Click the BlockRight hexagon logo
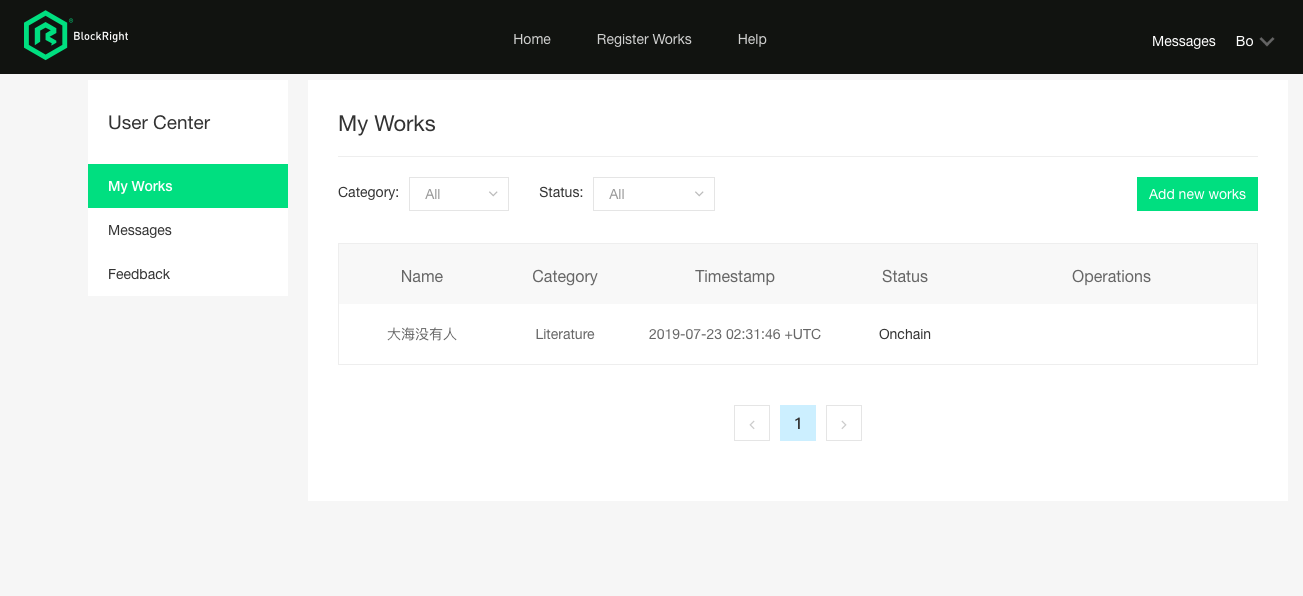The image size is (1303, 596). click(x=45, y=36)
